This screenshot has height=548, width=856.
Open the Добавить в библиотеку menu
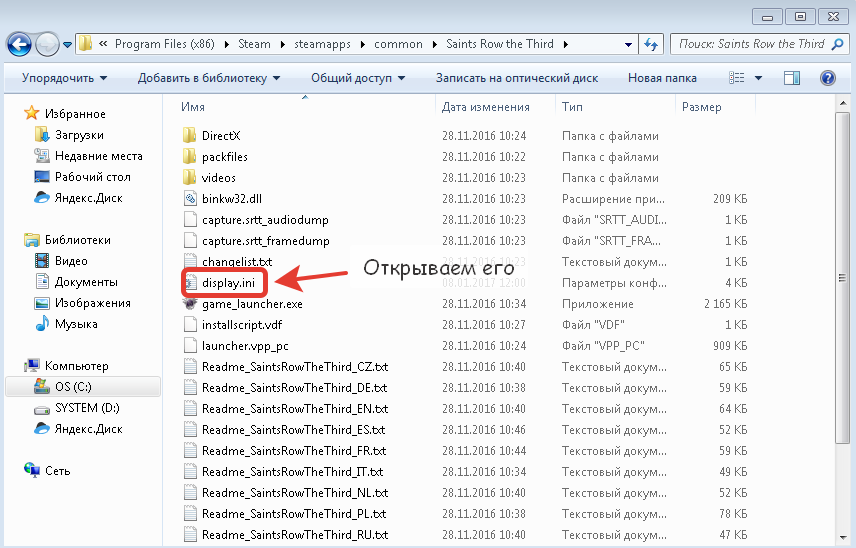point(209,78)
